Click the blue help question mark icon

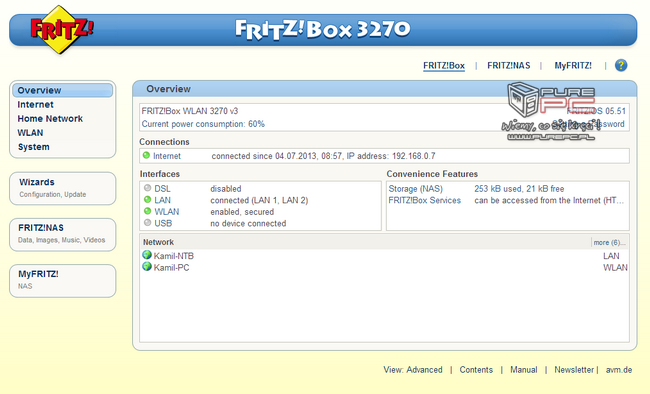(621, 65)
